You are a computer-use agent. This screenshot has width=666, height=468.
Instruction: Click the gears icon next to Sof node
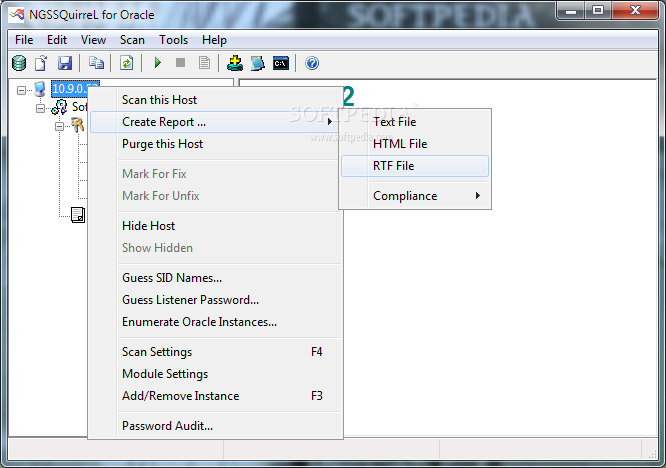(59, 107)
